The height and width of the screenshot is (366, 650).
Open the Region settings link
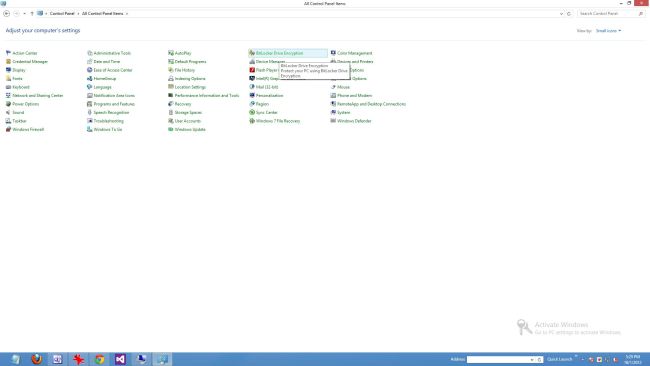point(262,104)
